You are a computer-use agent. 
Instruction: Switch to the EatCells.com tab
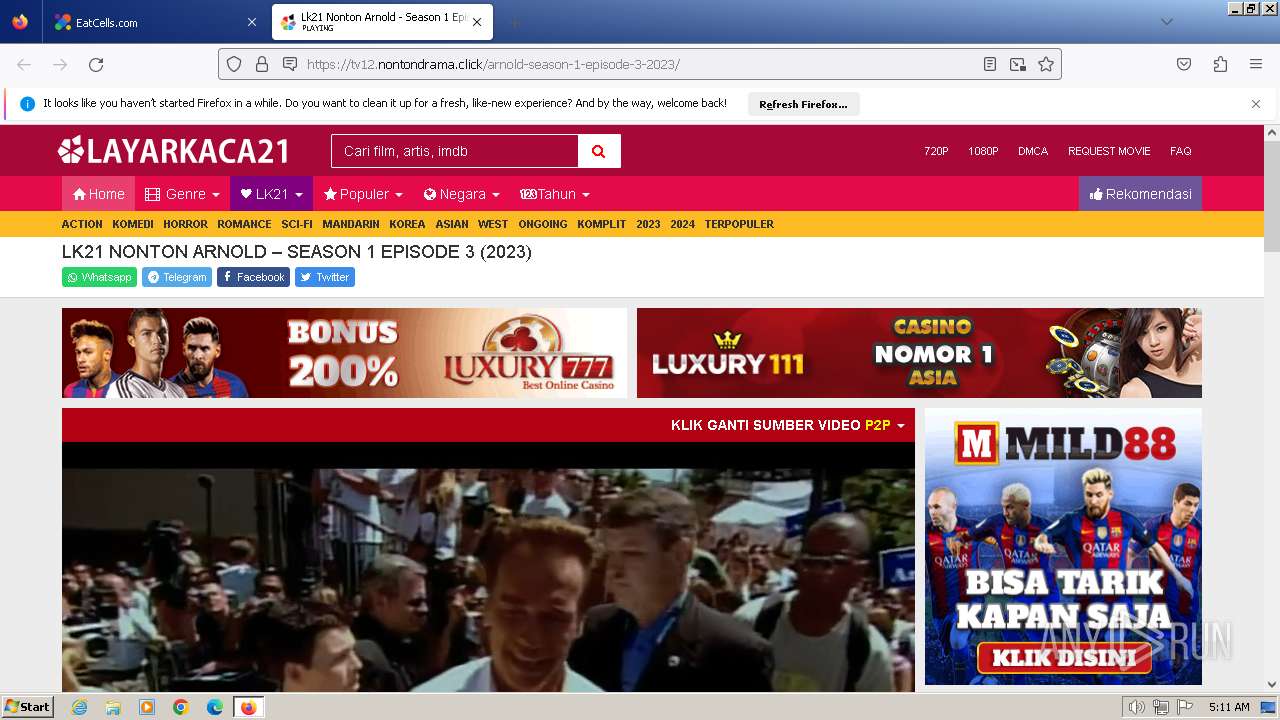pyautogui.click(x=156, y=22)
